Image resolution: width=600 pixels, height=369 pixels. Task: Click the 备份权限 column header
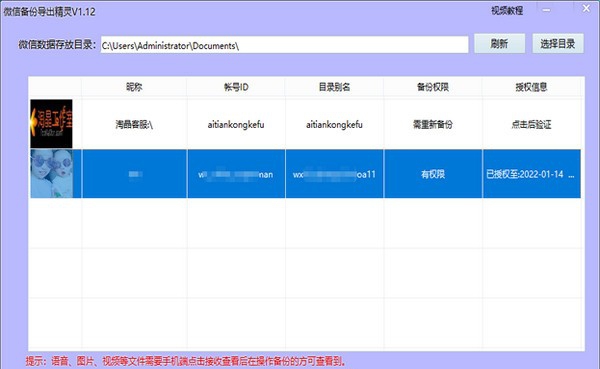(x=433, y=87)
